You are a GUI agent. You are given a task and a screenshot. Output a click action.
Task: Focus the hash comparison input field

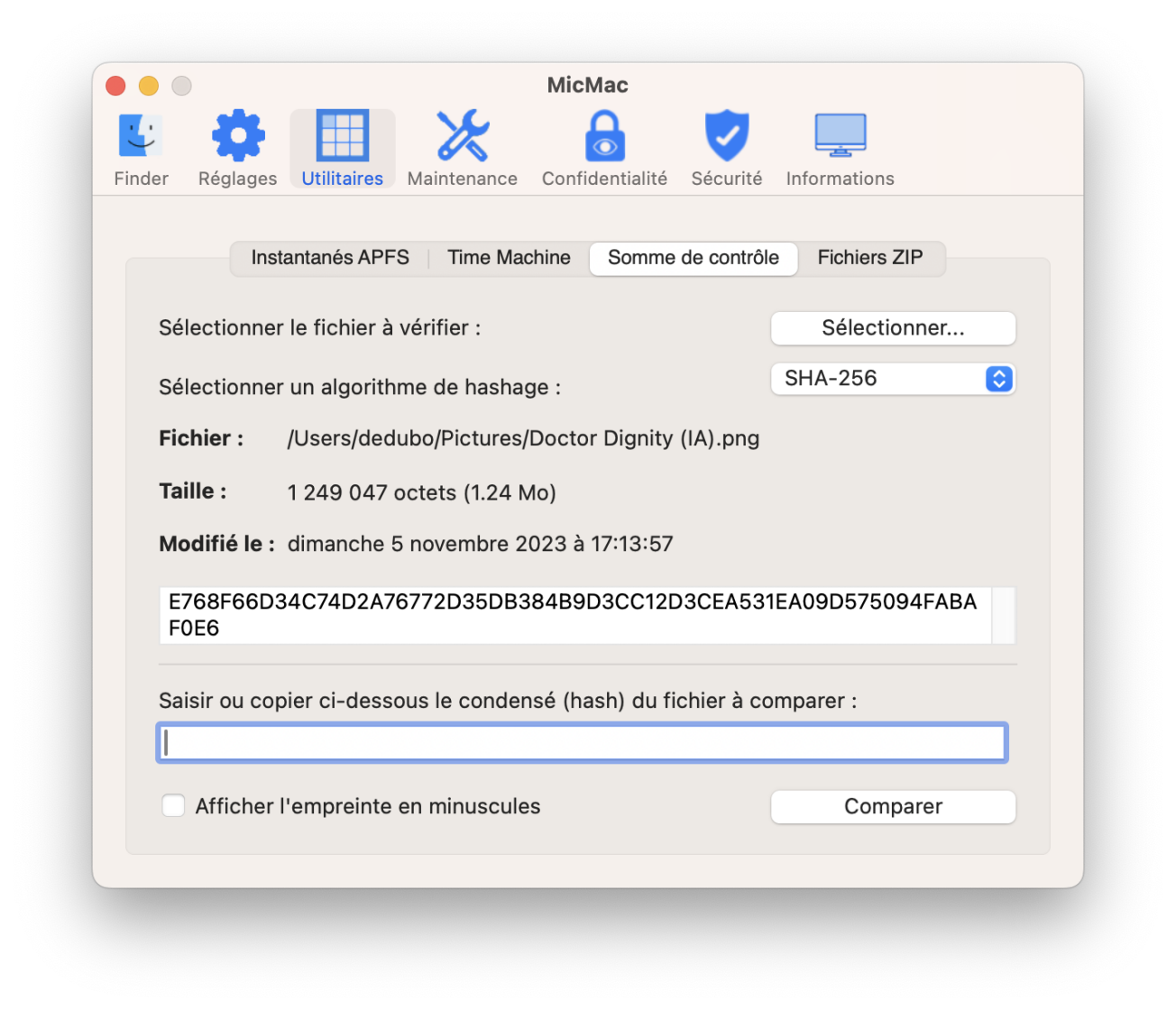[582, 743]
